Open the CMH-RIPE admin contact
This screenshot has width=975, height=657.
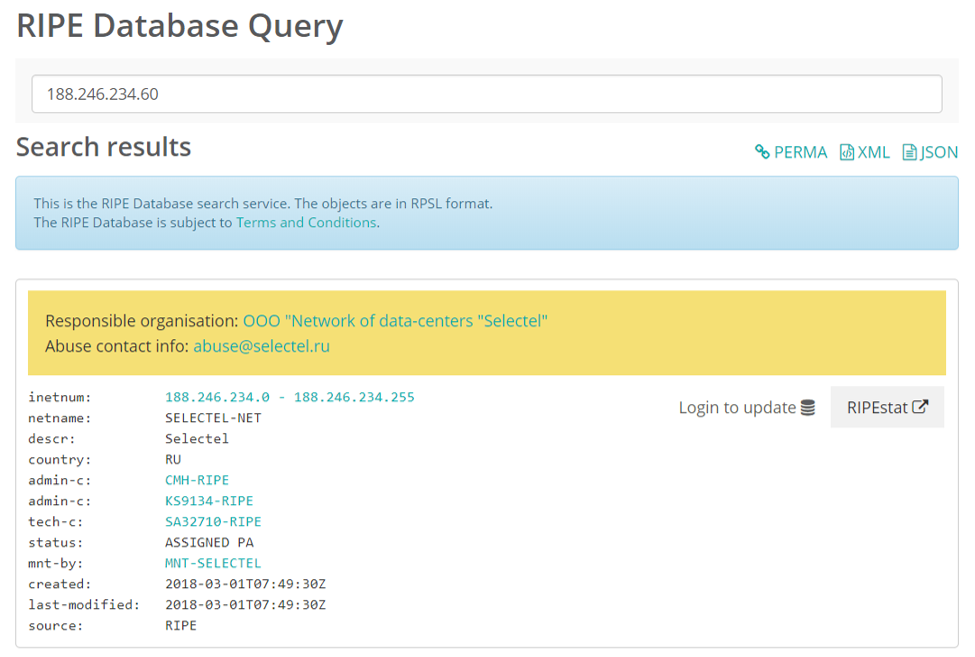click(197, 480)
